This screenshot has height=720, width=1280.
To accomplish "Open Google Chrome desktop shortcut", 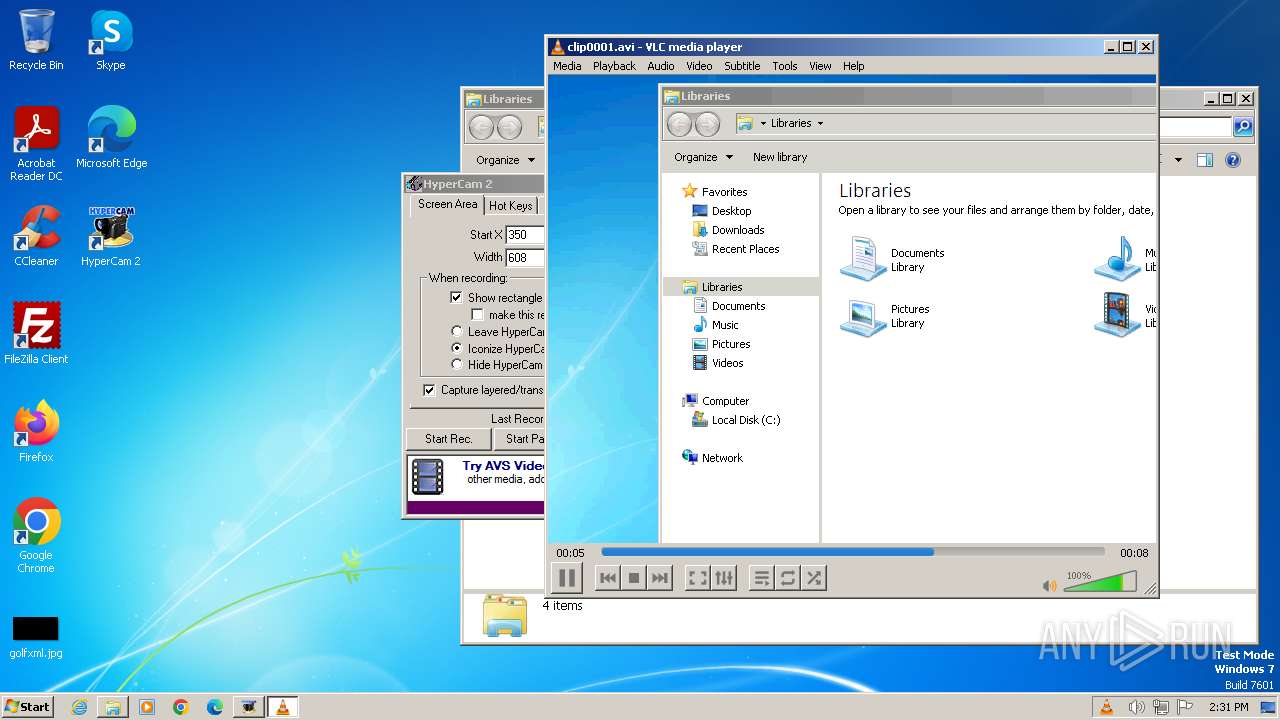I will 36,536.
